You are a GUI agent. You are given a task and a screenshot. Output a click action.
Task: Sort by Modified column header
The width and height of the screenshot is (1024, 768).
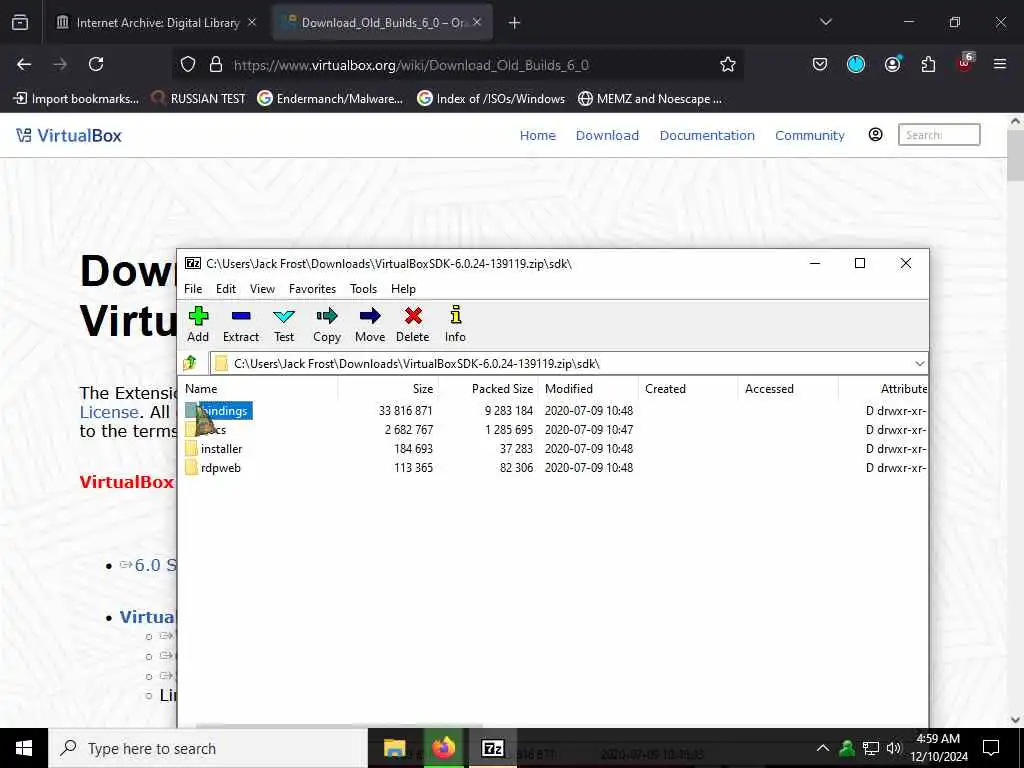[x=588, y=389]
